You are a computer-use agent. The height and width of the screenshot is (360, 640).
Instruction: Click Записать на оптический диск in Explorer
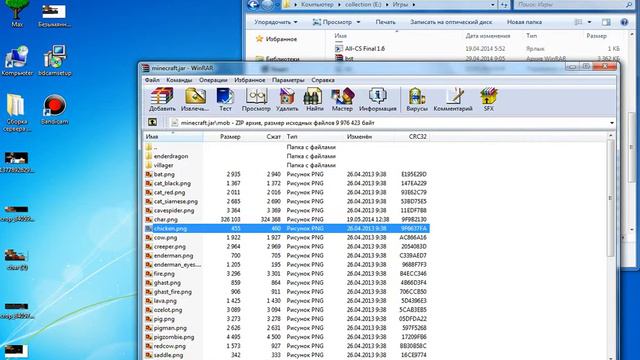click(451, 22)
